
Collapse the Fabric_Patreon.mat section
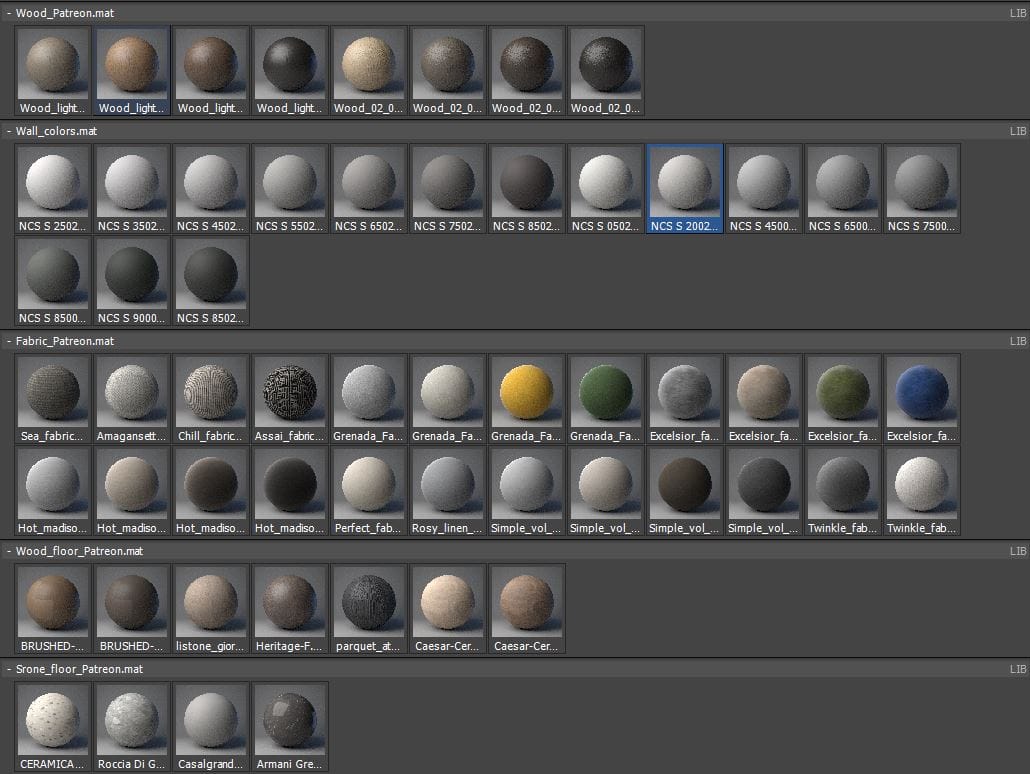point(9,341)
